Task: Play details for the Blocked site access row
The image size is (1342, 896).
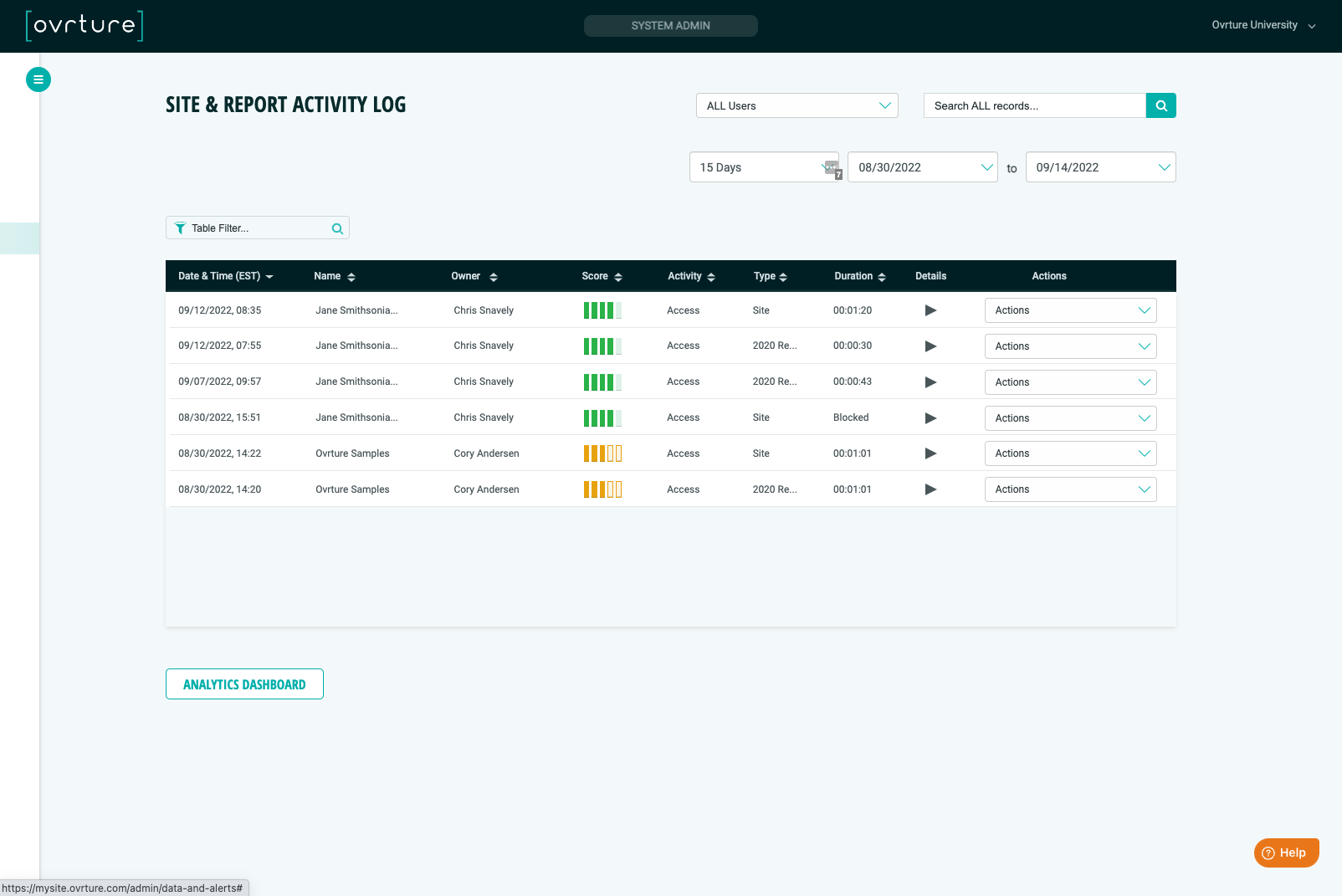Action: (930, 417)
